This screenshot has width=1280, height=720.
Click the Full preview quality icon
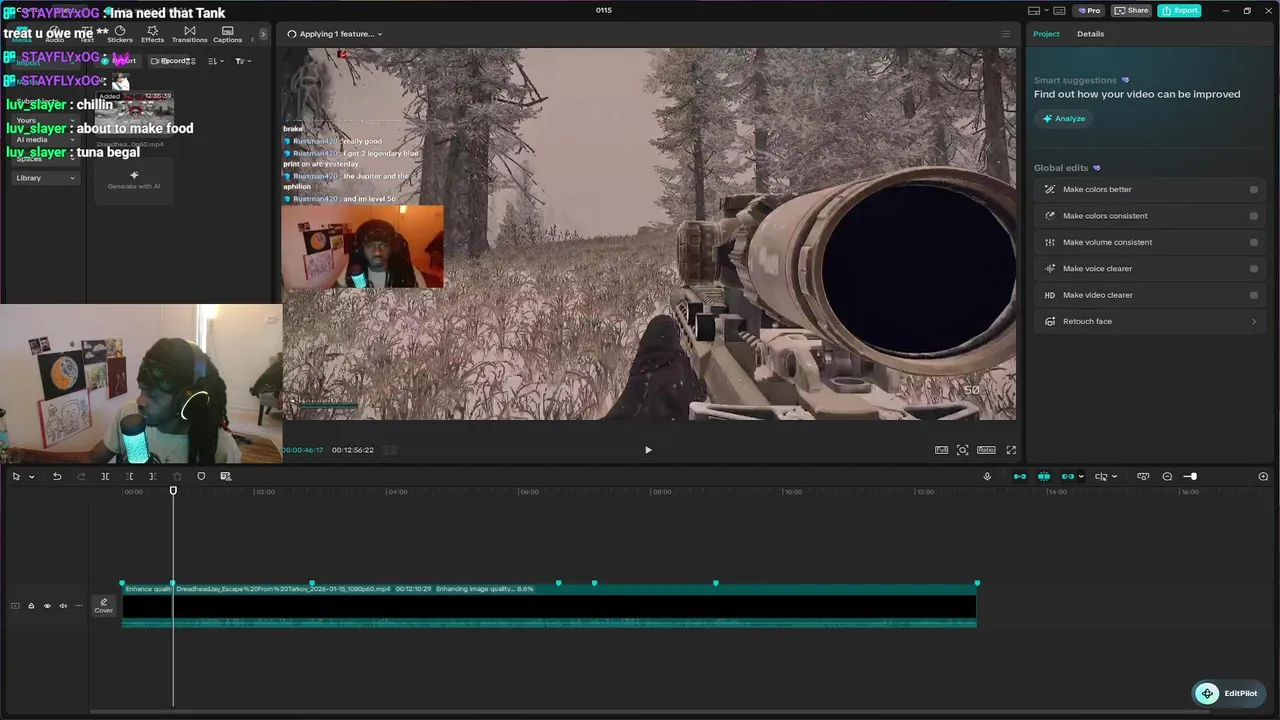click(941, 450)
